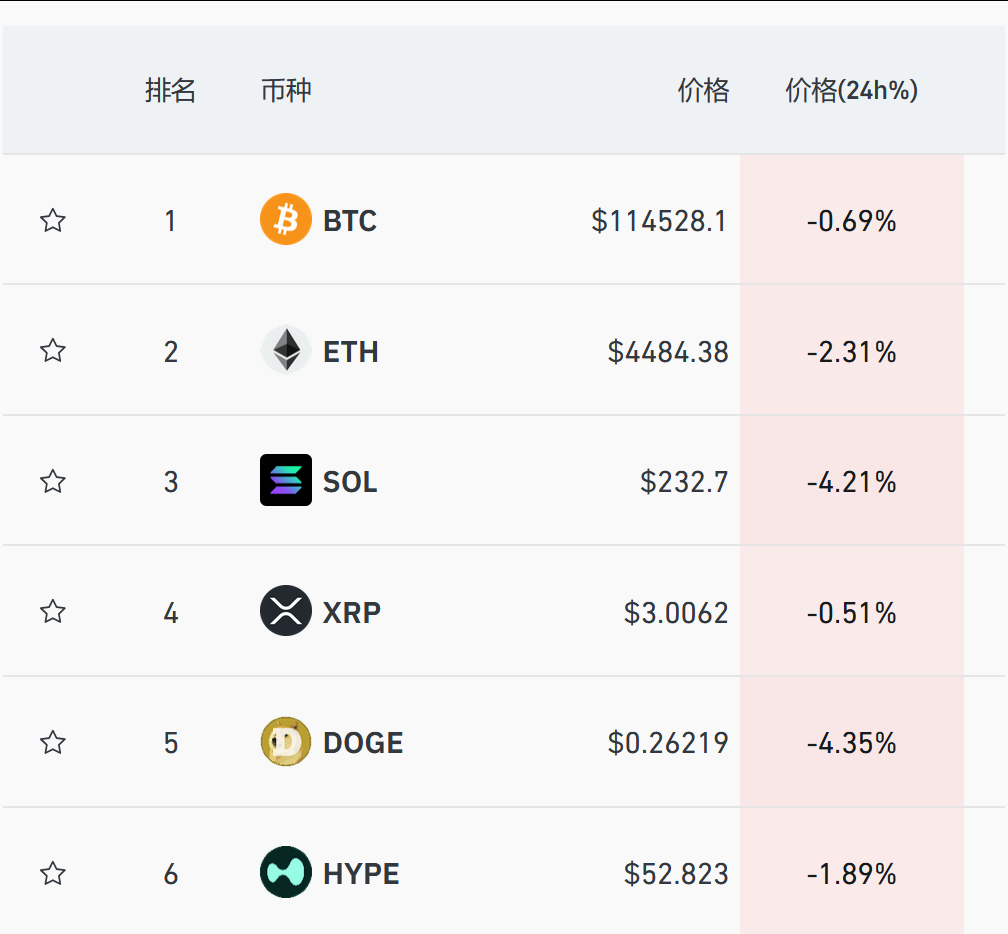Click the Ethereum logo icon
This screenshot has height=934, width=1008.
click(x=285, y=350)
